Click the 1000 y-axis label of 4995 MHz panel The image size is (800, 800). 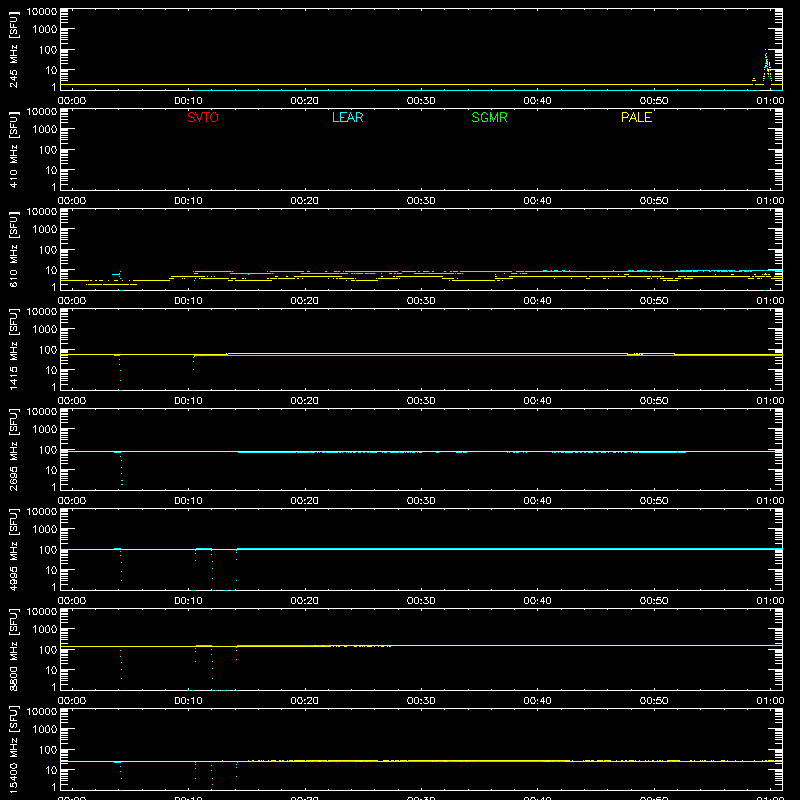pos(45,530)
